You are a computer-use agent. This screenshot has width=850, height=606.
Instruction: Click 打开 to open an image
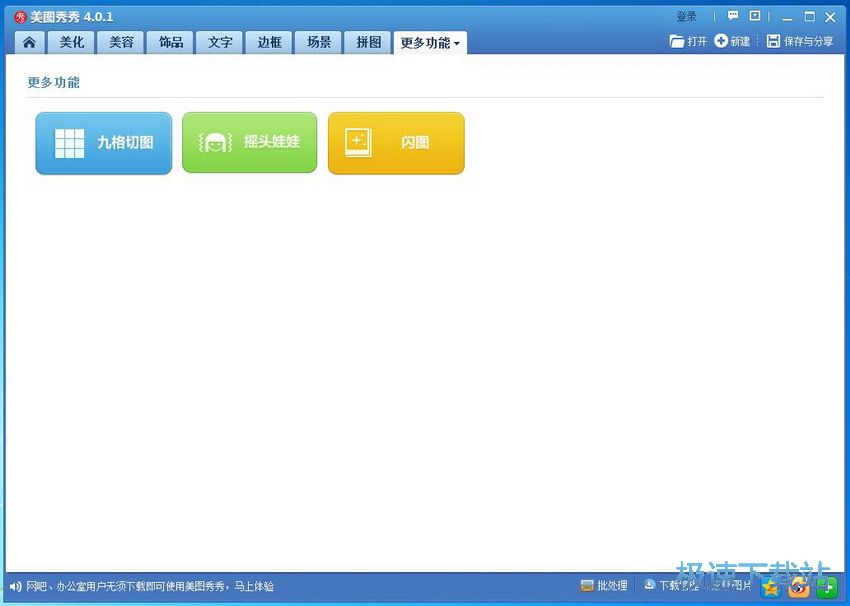(688, 41)
